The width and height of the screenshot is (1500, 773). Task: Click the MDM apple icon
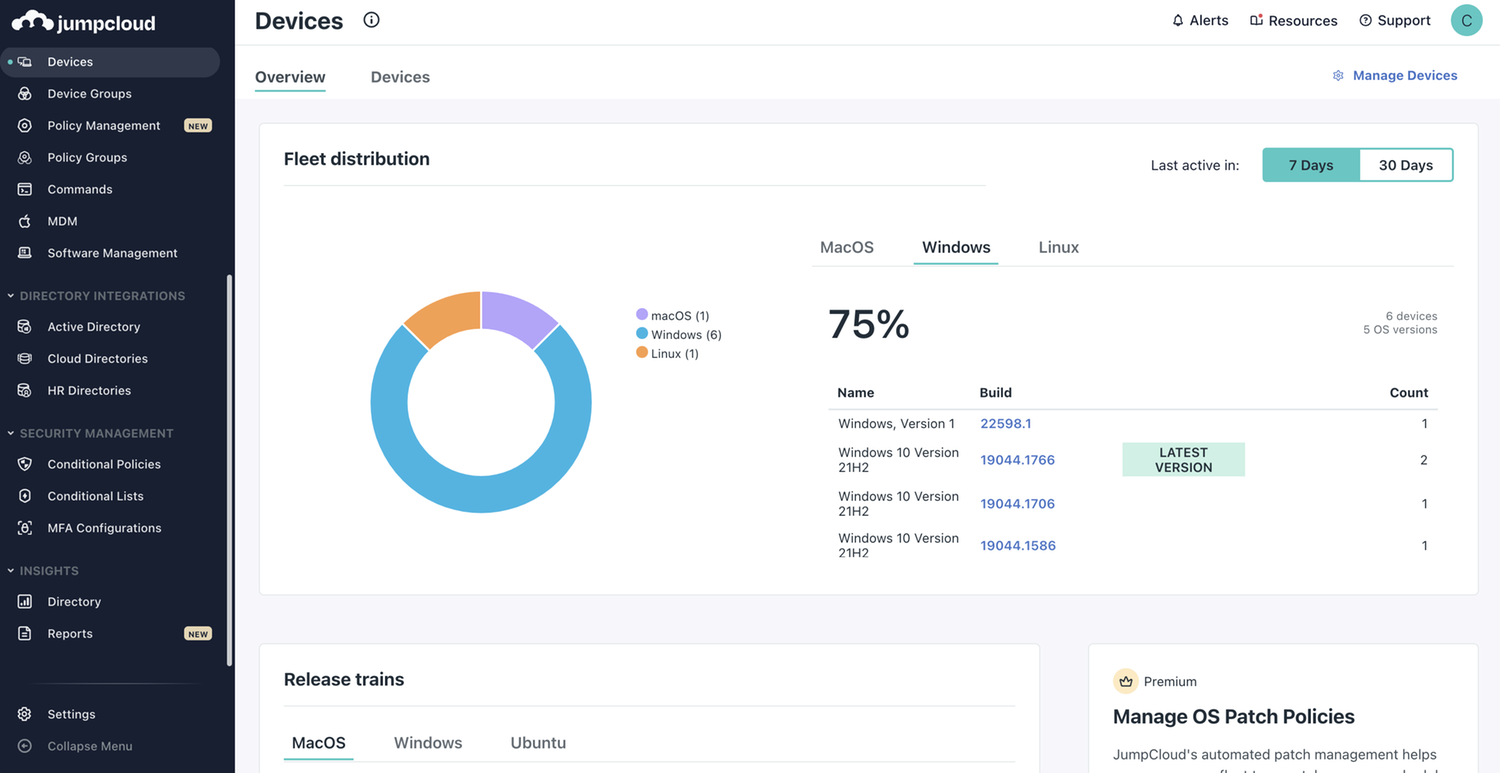(x=25, y=221)
